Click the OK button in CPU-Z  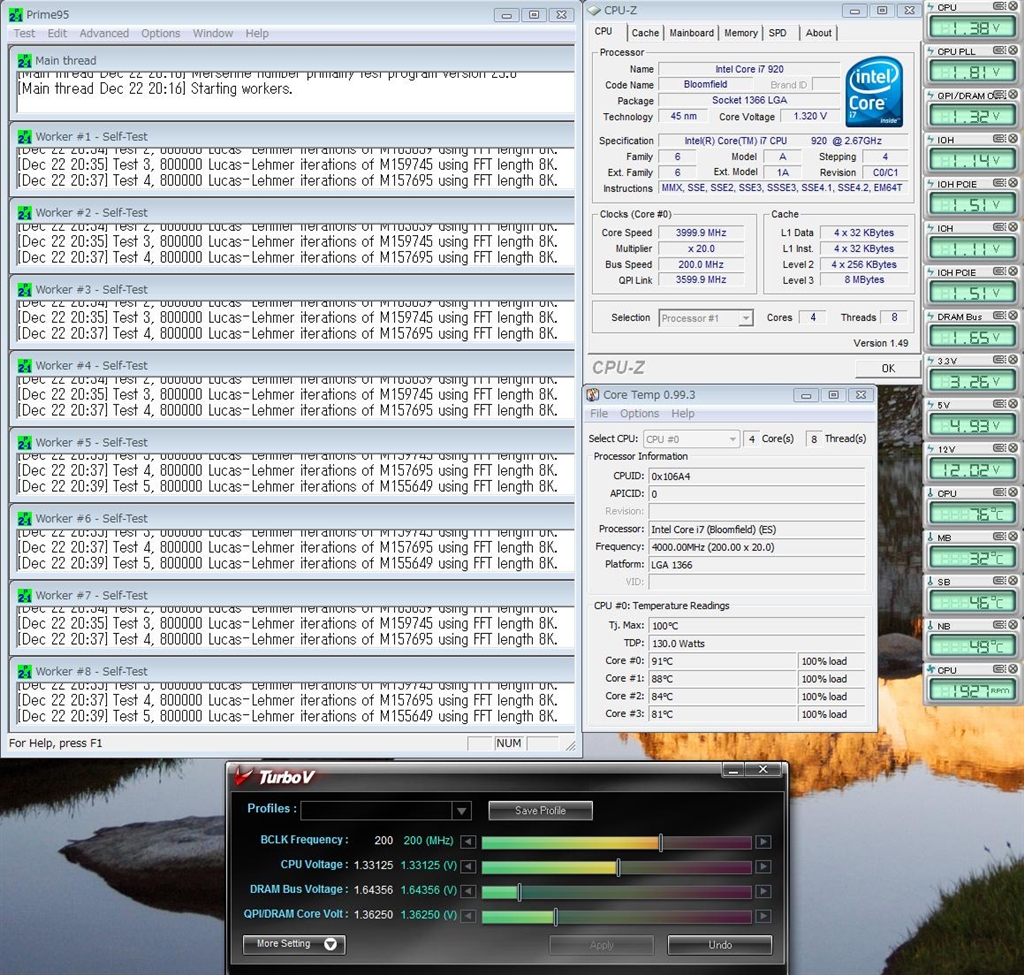point(887,368)
